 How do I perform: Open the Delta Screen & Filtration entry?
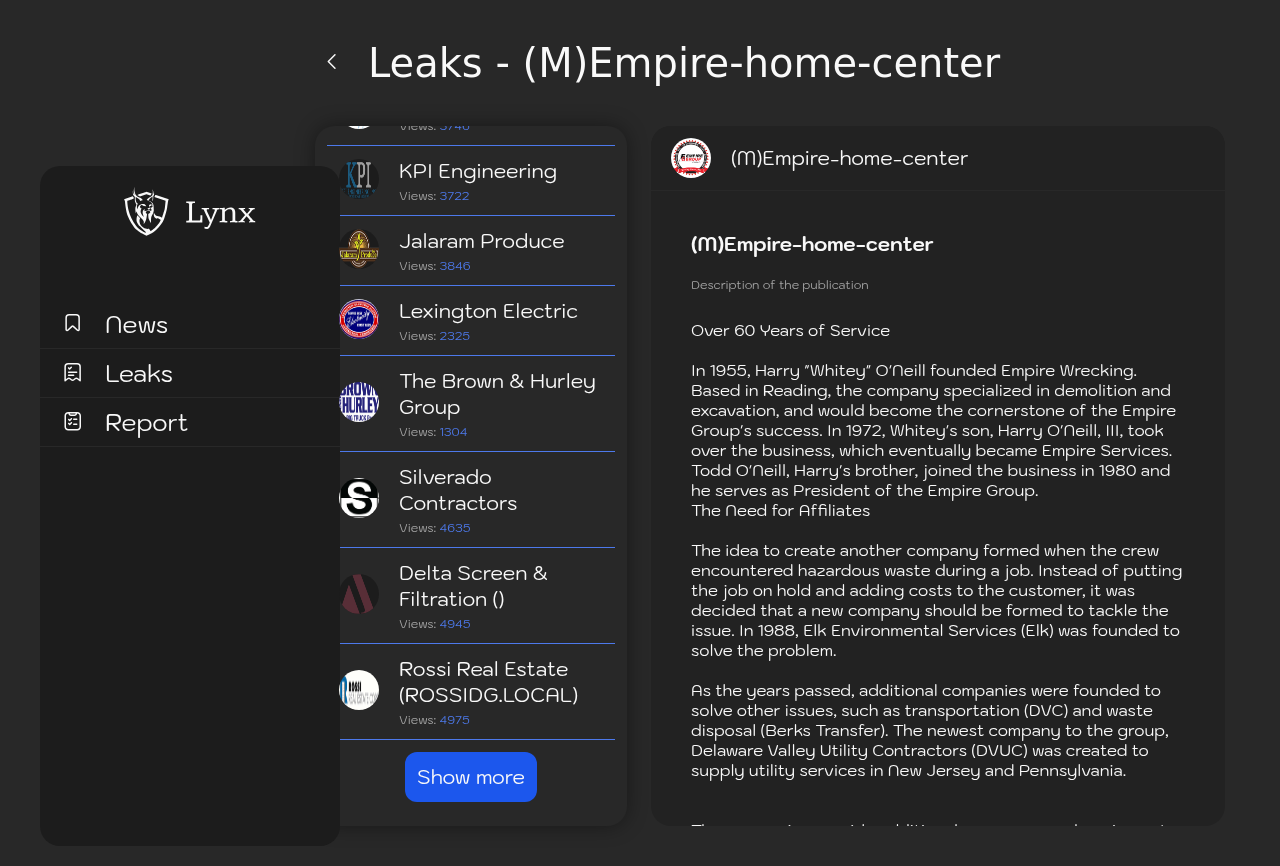(x=471, y=596)
